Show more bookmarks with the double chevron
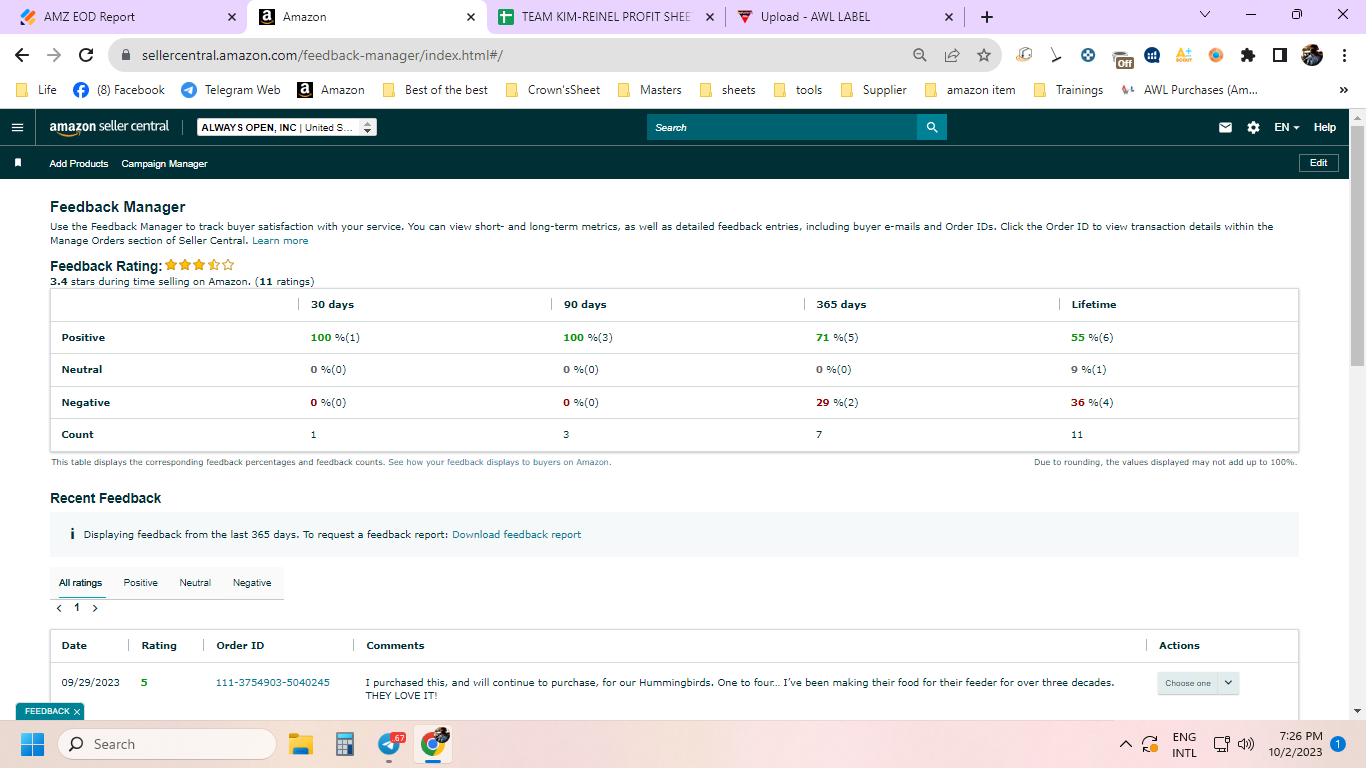Image resolution: width=1366 pixels, height=768 pixels. [1343, 90]
